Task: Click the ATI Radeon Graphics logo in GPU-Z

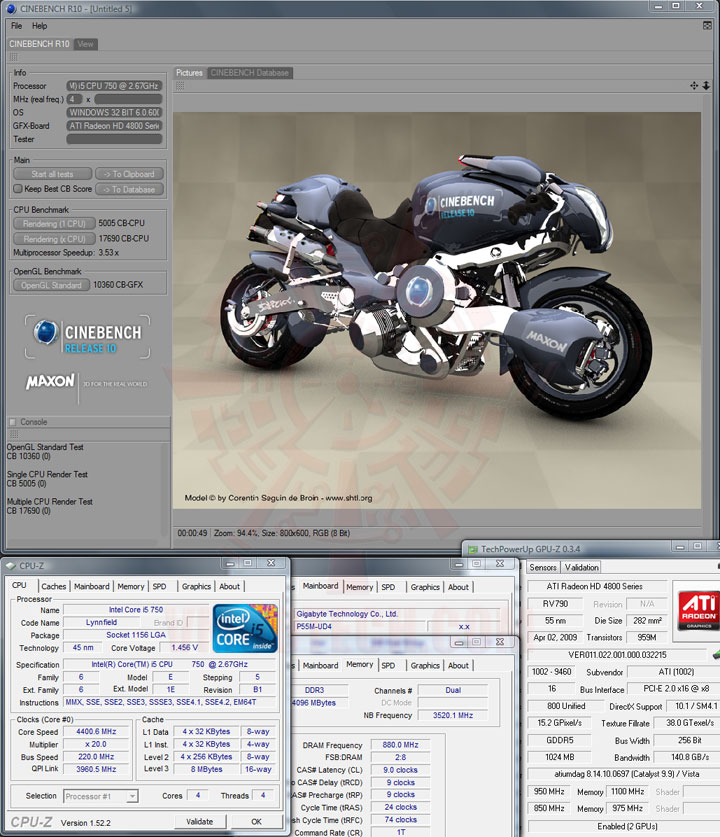Action: pos(698,610)
